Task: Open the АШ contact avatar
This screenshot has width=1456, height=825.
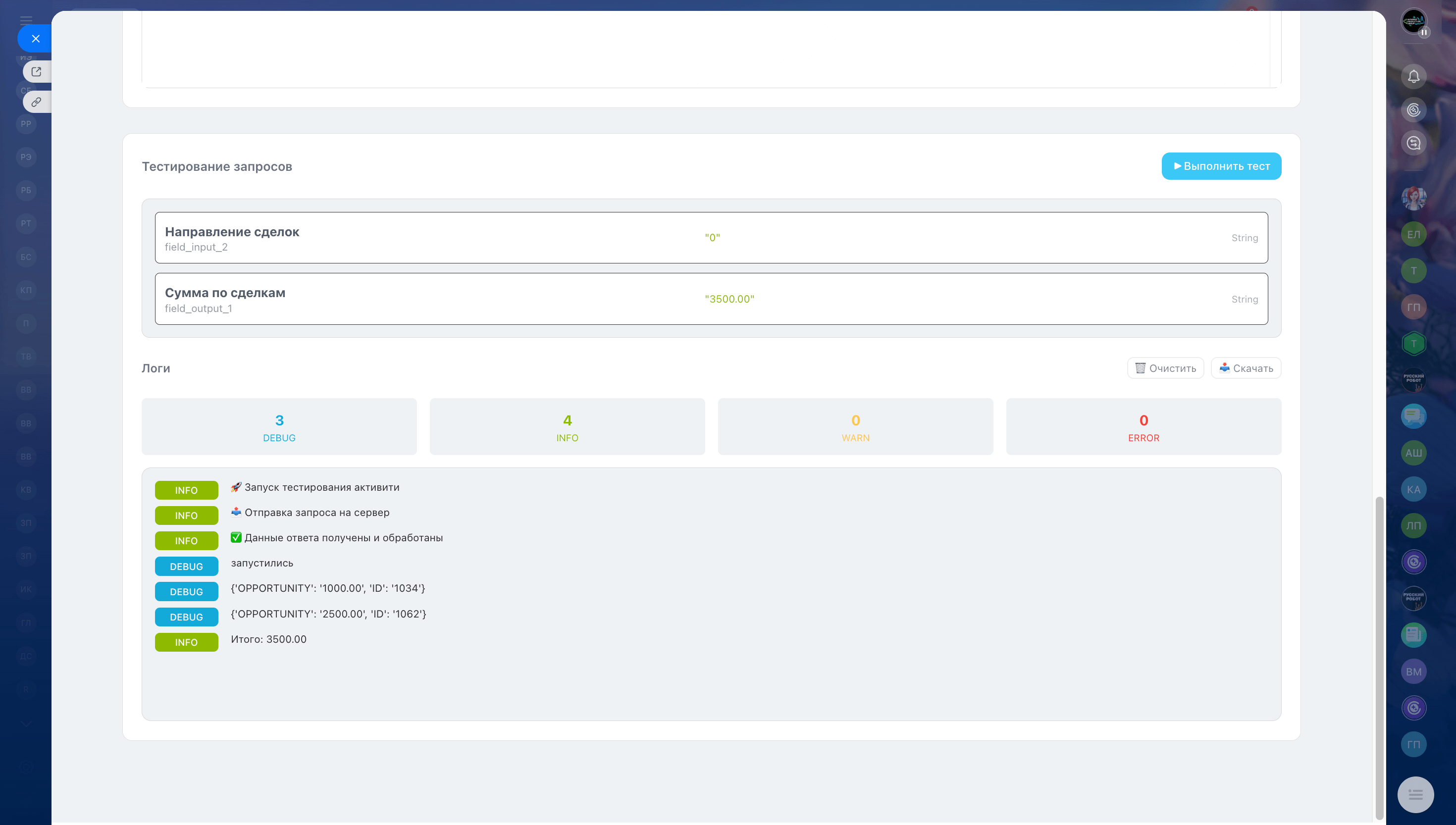Action: 1413,453
